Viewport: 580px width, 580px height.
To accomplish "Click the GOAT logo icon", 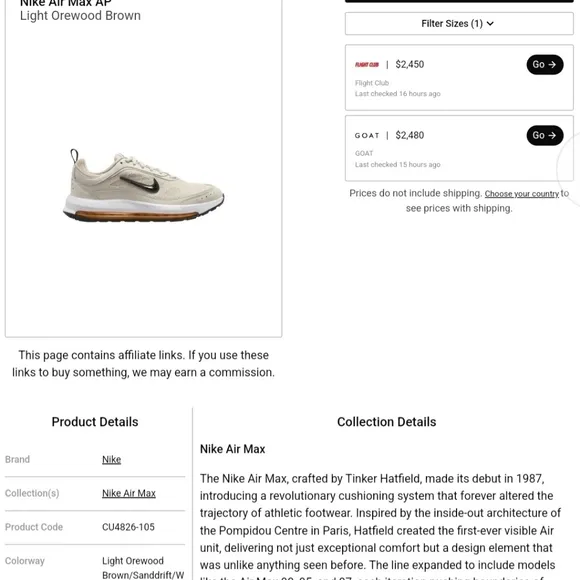I will 367,136.
